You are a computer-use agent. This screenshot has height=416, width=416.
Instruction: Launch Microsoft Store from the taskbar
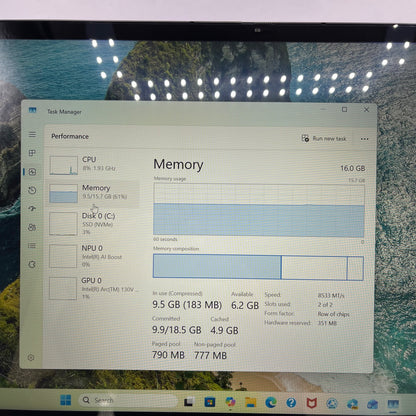(210, 402)
